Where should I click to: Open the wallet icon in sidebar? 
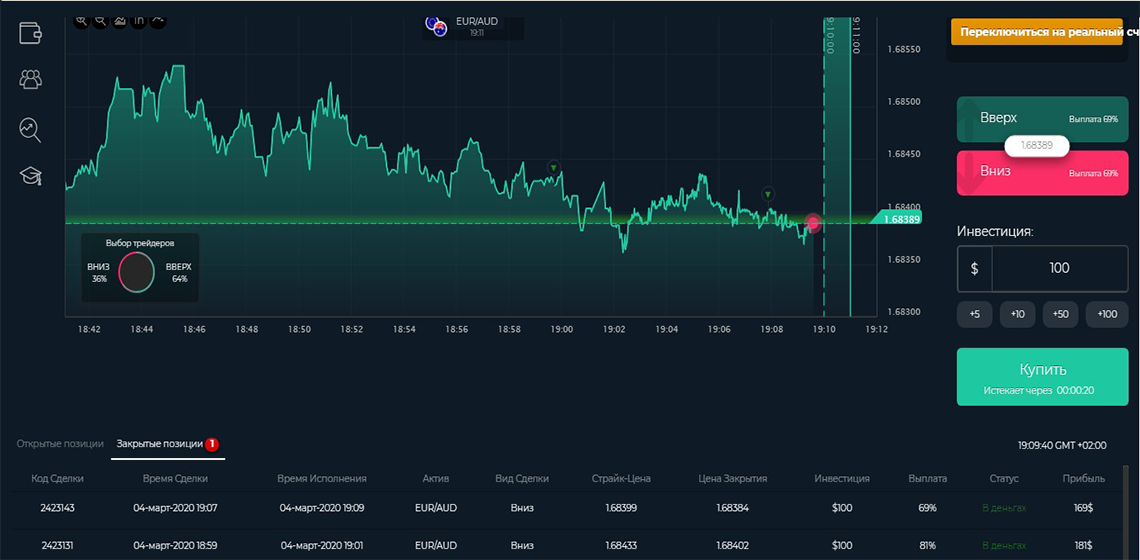(31, 32)
